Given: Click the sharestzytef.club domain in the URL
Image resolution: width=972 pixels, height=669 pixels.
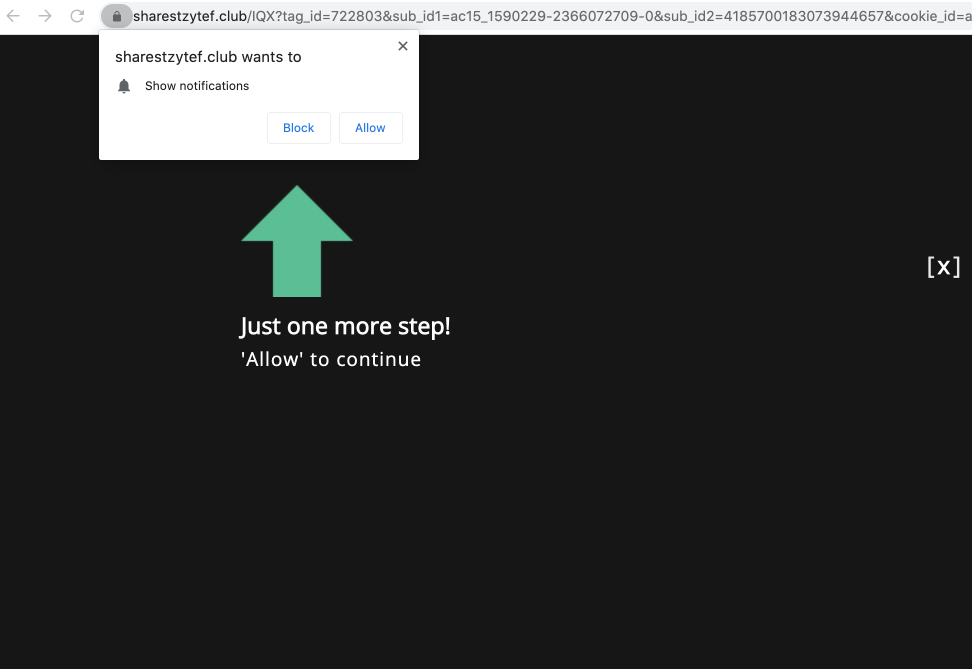Looking at the screenshot, I should 190,16.
